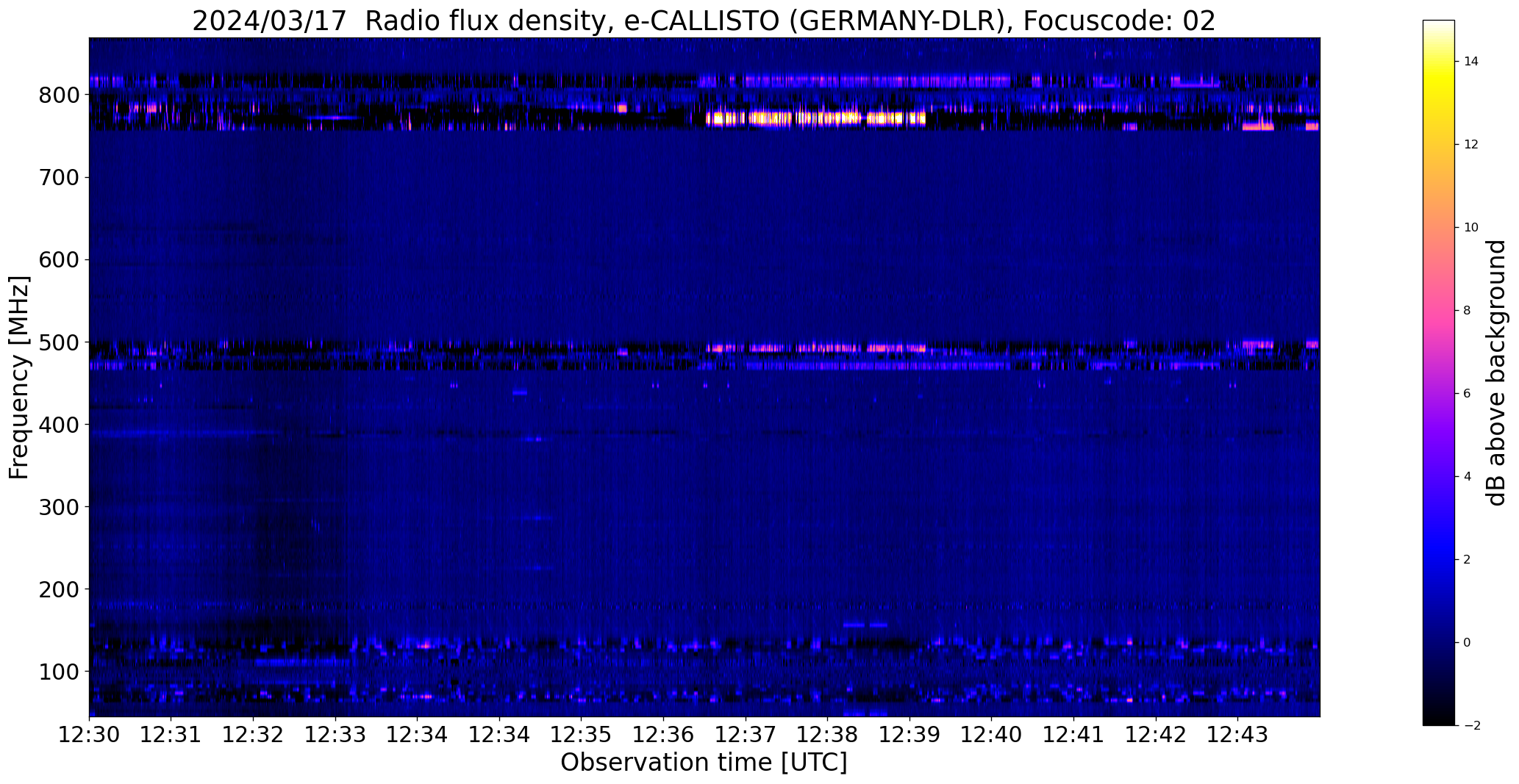Click the 500 frequency tick label
1519x784 pixels.
[60, 342]
